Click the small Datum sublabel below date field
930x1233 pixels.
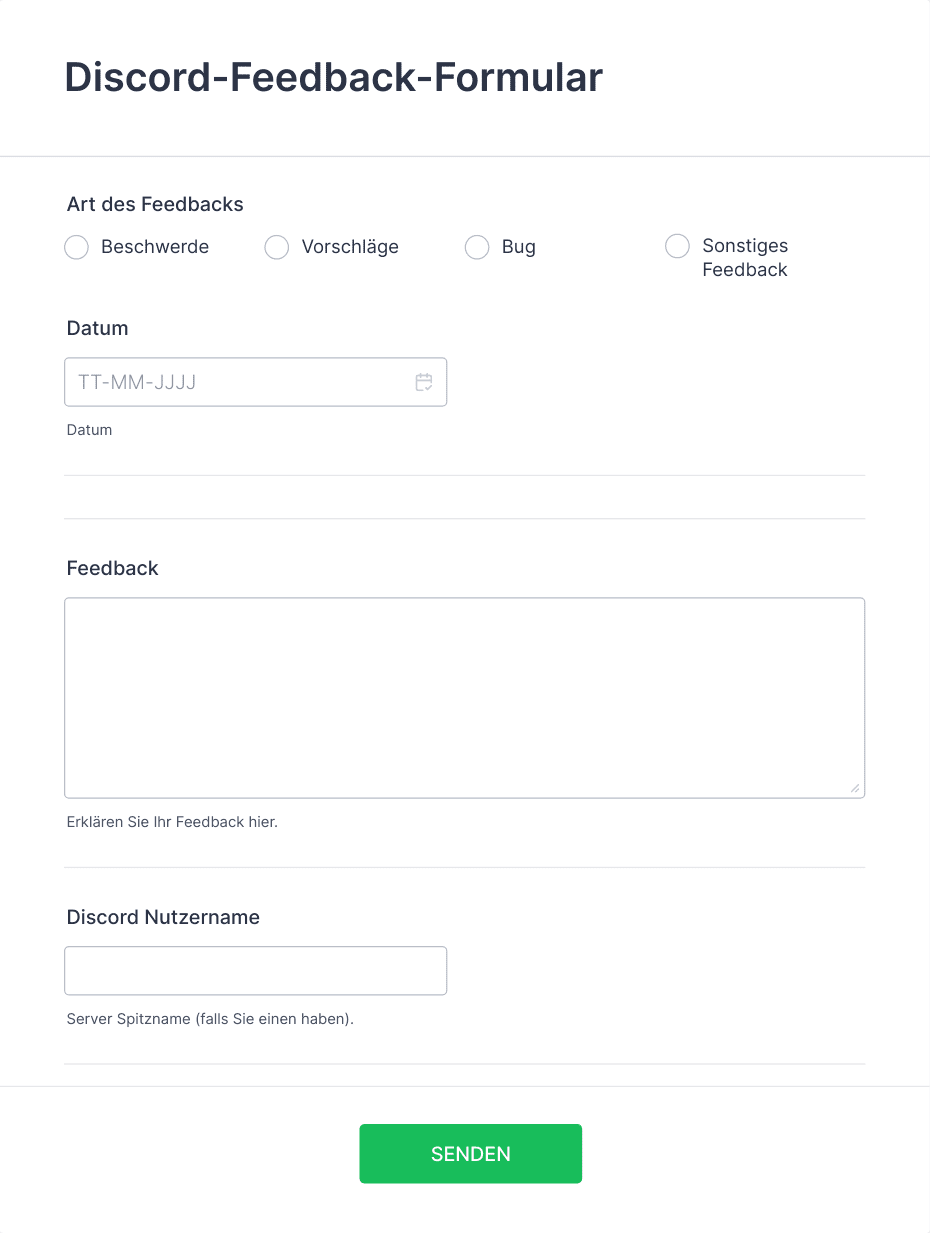pyautogui.click(x=89, y=430)
